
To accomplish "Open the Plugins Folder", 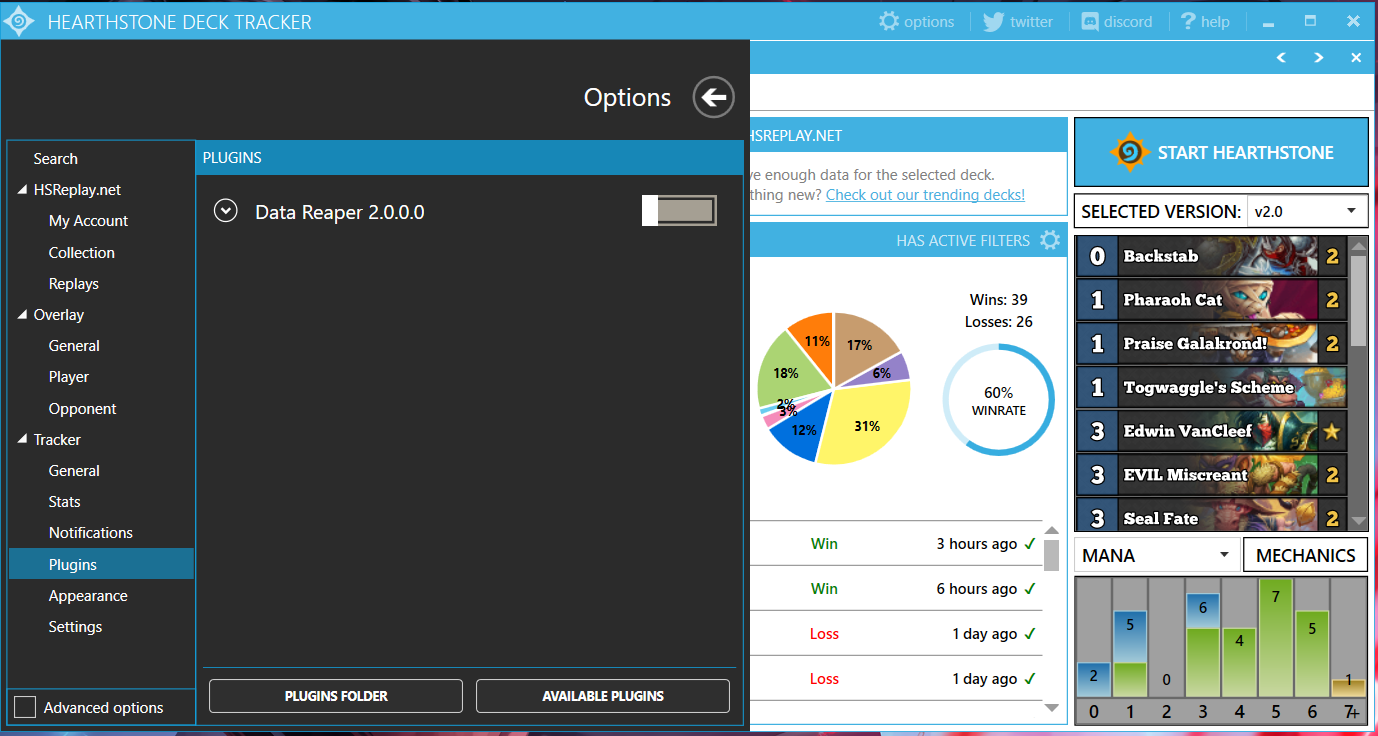I will tap(336, 696).
